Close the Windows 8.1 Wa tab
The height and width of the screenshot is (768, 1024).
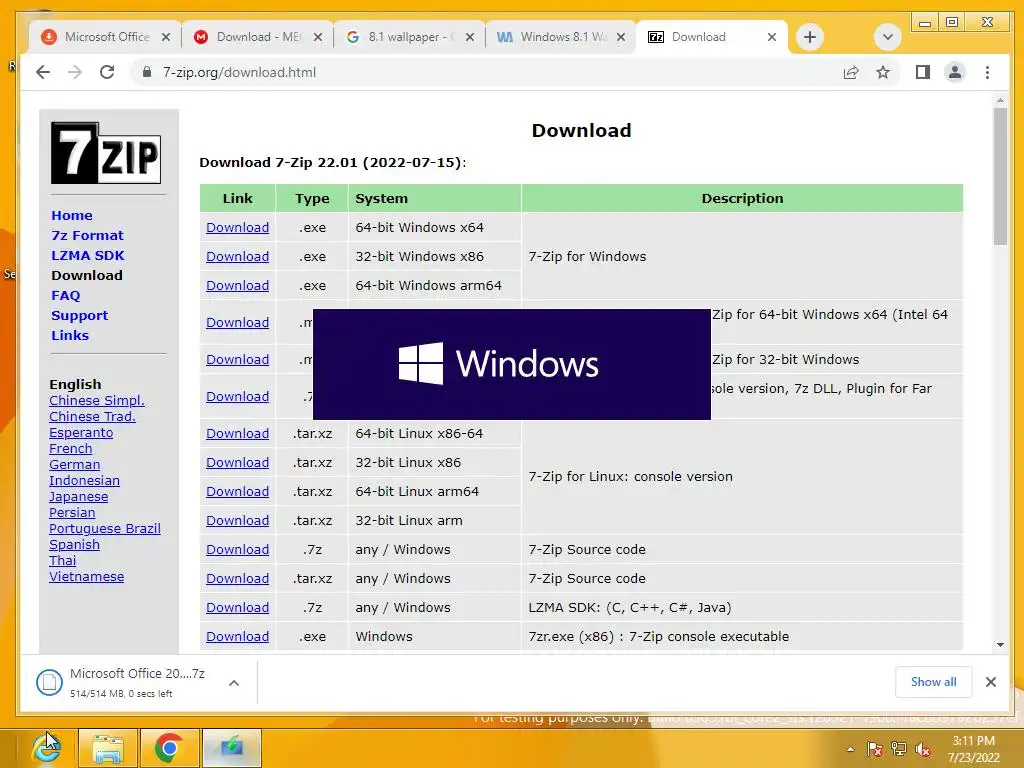tap(621, 37)
